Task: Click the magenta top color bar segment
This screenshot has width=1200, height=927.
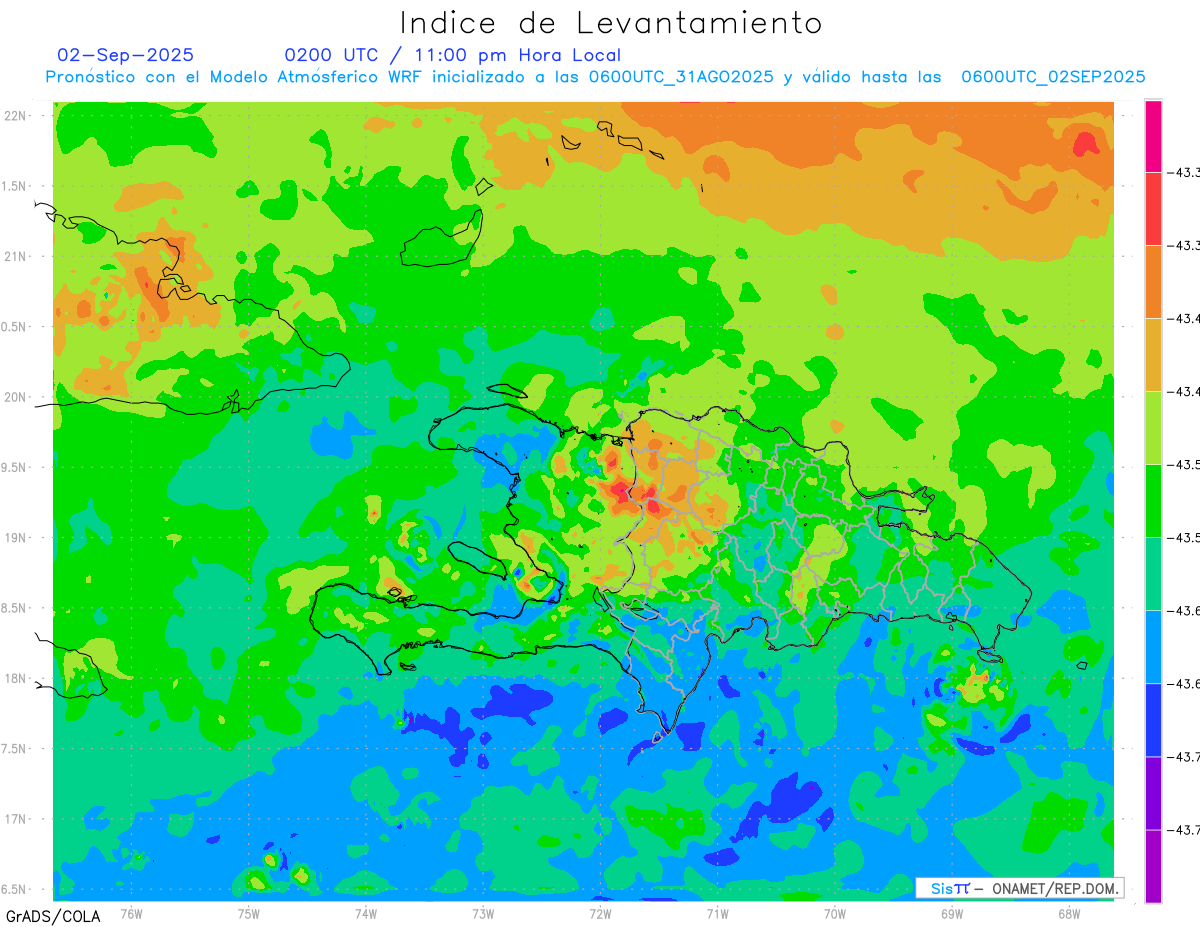Action: click(1153, 136)
